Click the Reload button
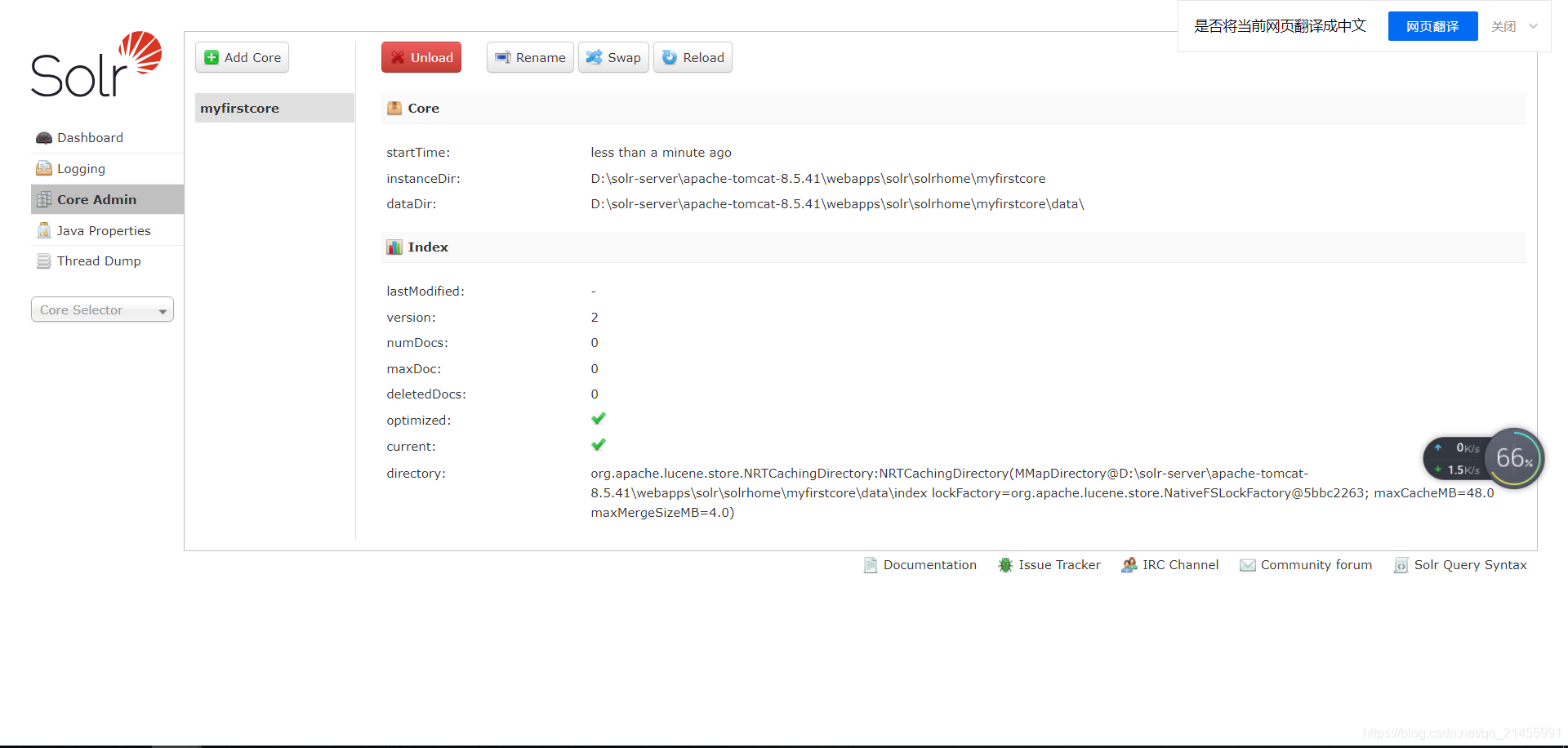The image size is (1568, 748). 693,57
